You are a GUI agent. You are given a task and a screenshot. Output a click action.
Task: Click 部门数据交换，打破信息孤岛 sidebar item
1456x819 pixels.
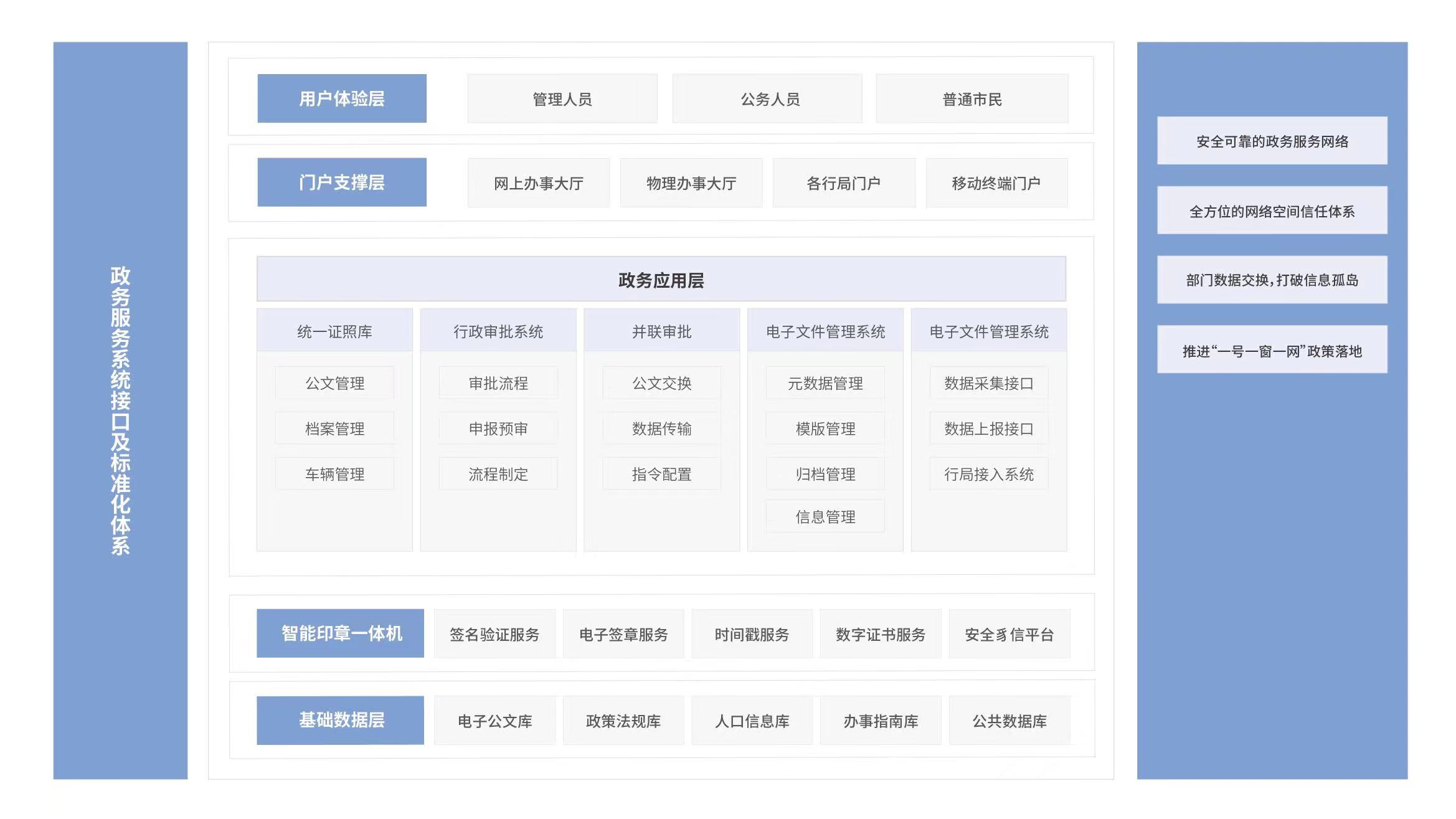tap(1271, 280)
